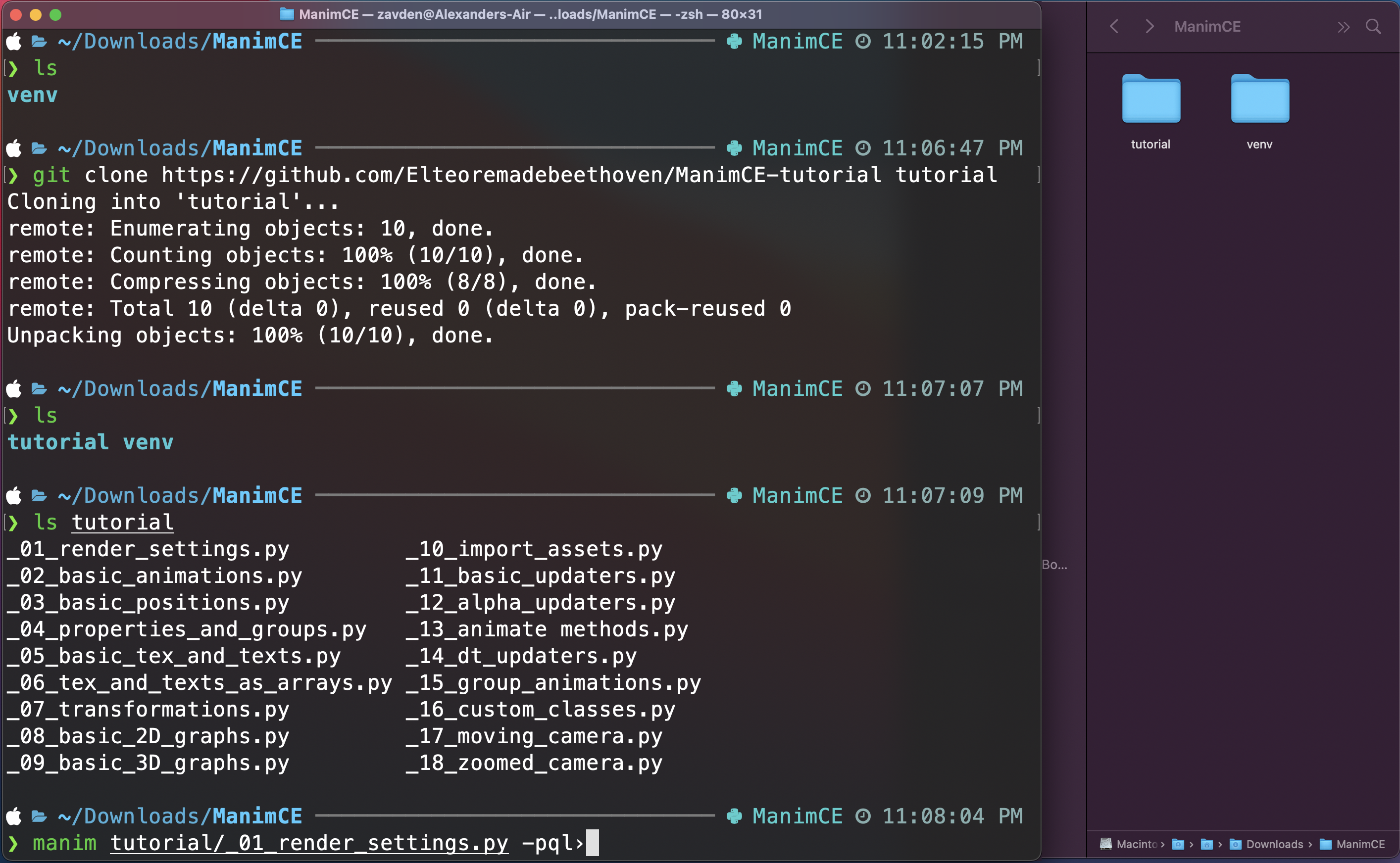The height and width of the screenshot is (863, 1400).
Task: Click the ManimCE title in Finder toolbar
Action: click(x=1207, y=26)
